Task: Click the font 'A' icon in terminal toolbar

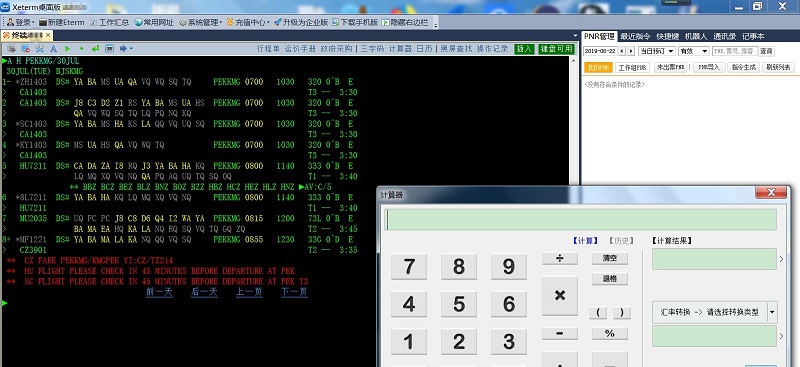Action: pyautogui.click(x=54, y=48)
